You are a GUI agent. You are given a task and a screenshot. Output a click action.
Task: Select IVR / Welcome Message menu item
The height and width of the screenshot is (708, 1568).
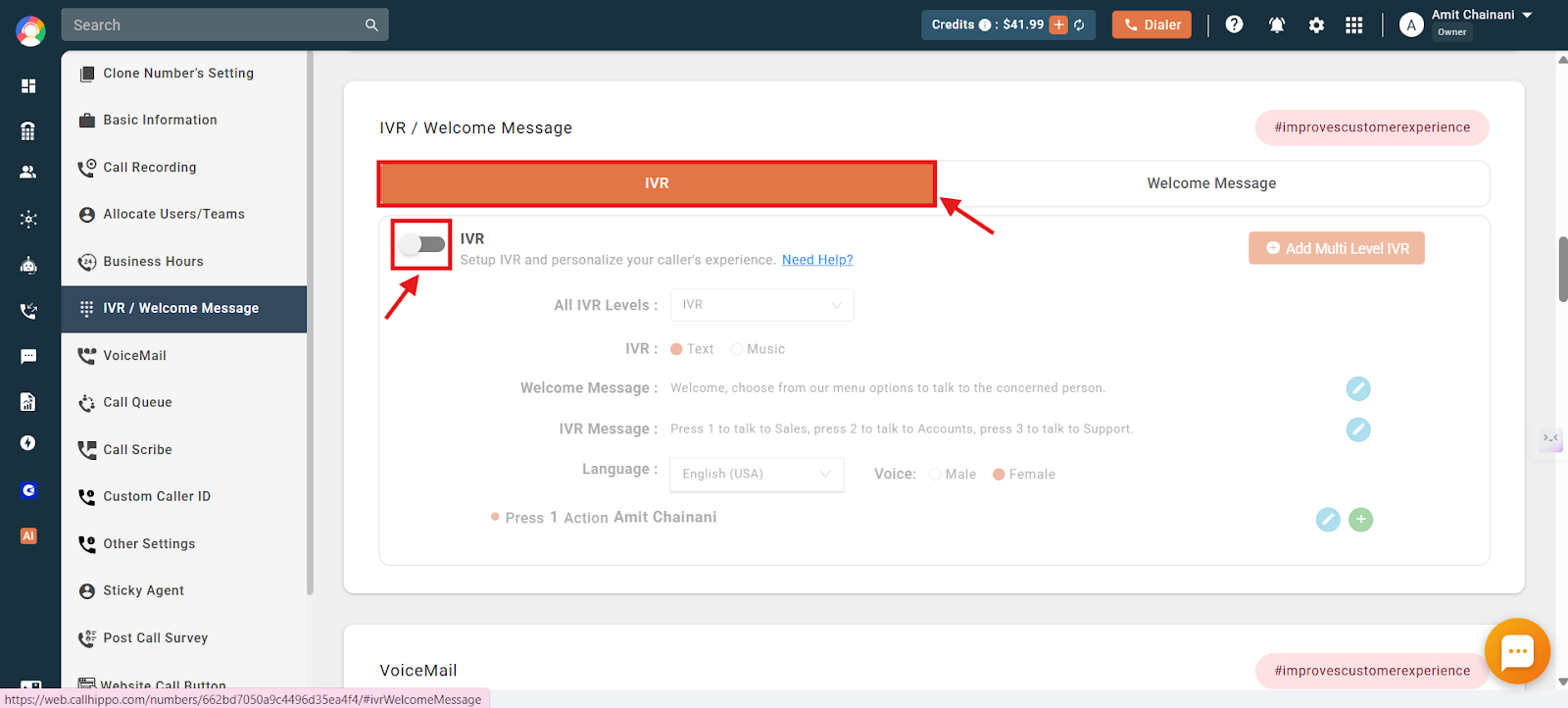[184, 309]
